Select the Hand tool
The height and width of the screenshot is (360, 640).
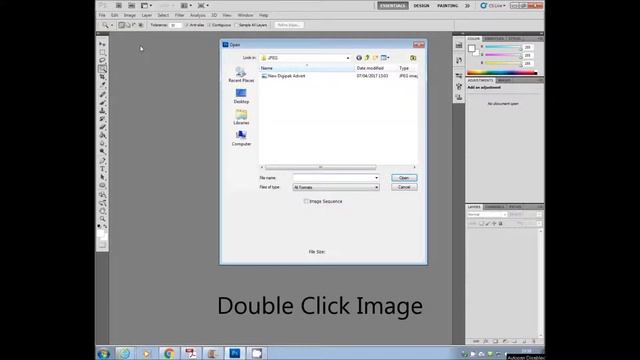[102, 211]
